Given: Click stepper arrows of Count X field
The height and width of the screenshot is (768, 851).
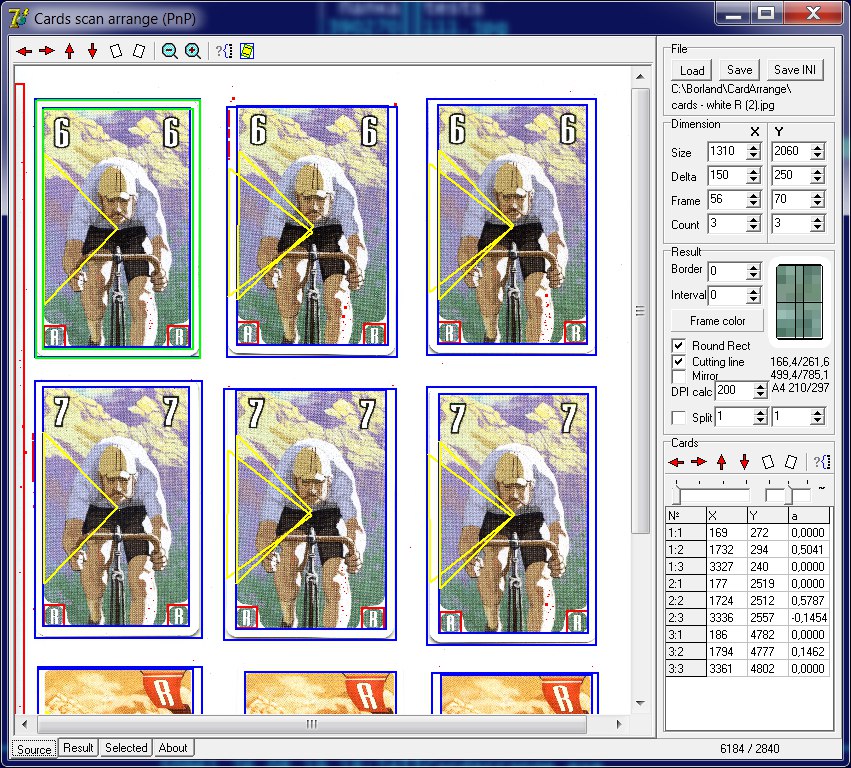Looking at the screenshot, I should (x=753, y=224).
